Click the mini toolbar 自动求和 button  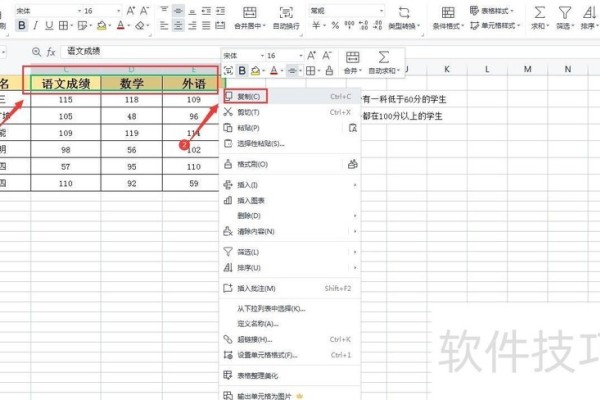384,63
